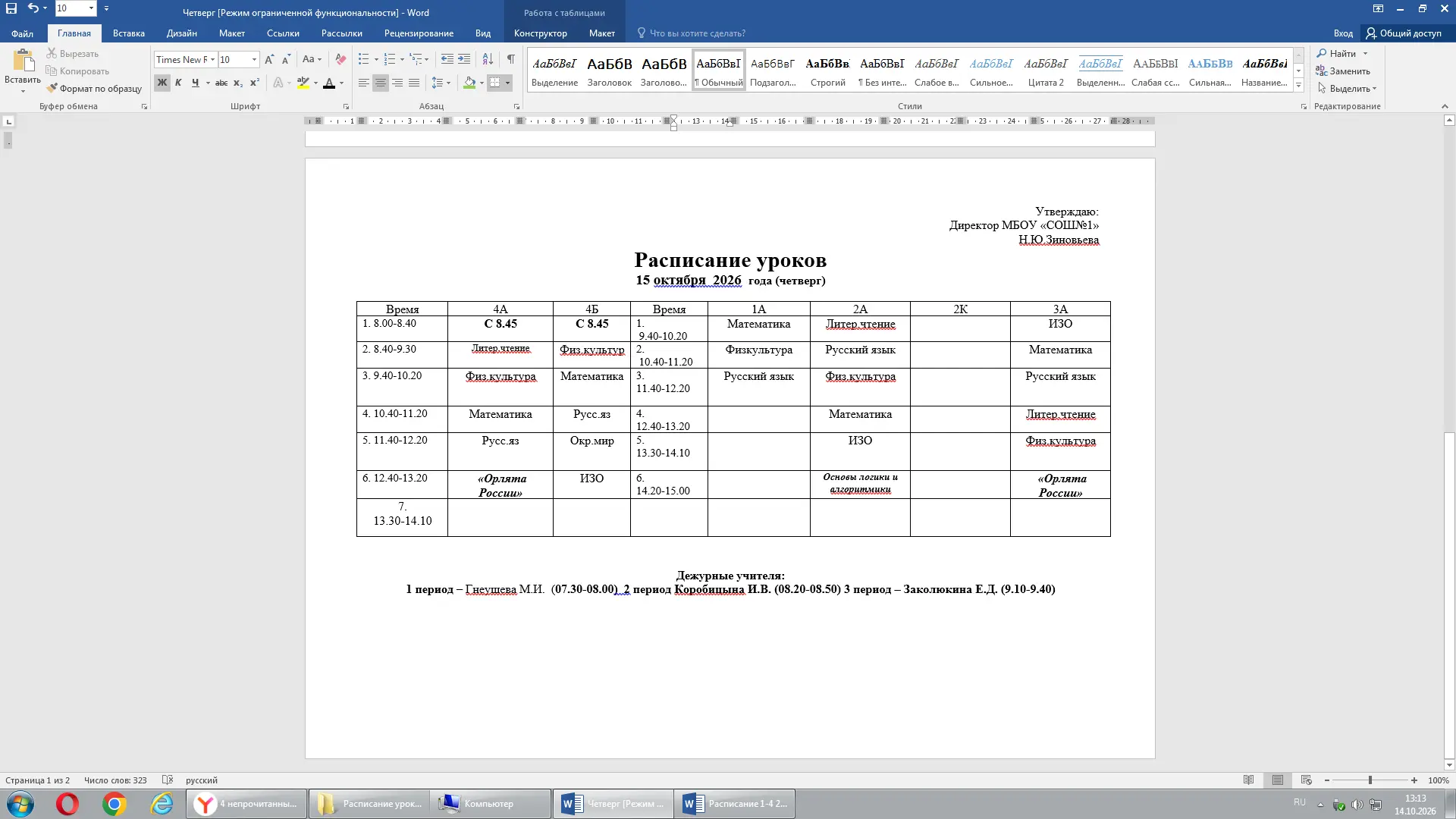Toggle Underline formatting (Ч)

(195, 83)
